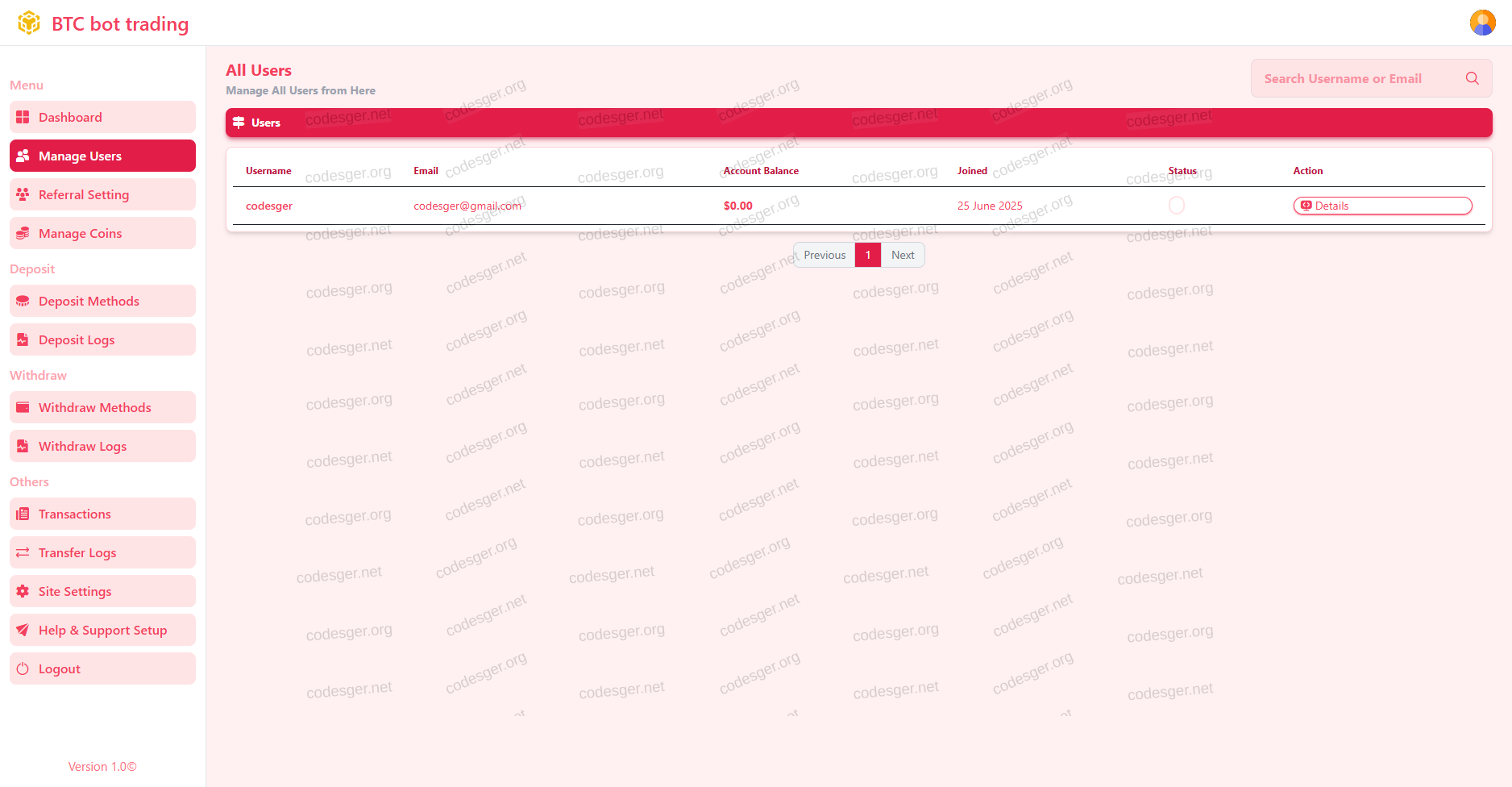Click the codesger@gmail.com email link

467,206
